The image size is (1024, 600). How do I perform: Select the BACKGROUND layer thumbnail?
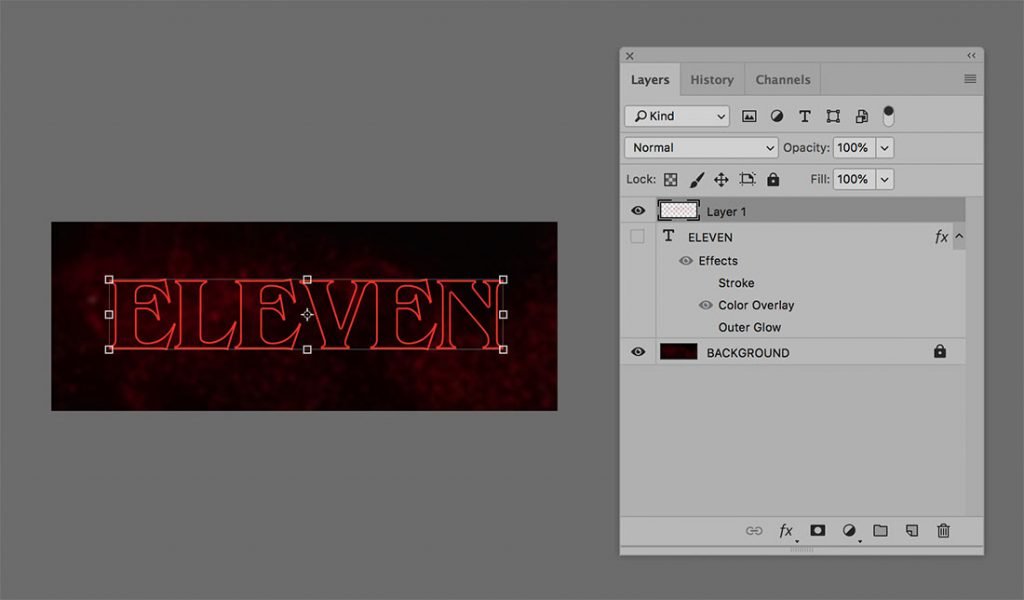679,352
